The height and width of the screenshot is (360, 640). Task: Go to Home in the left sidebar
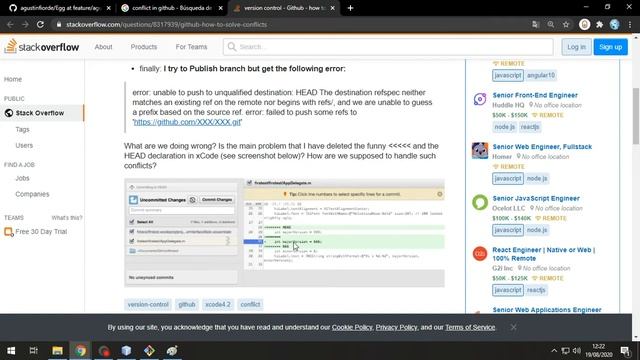coord(13,79)
